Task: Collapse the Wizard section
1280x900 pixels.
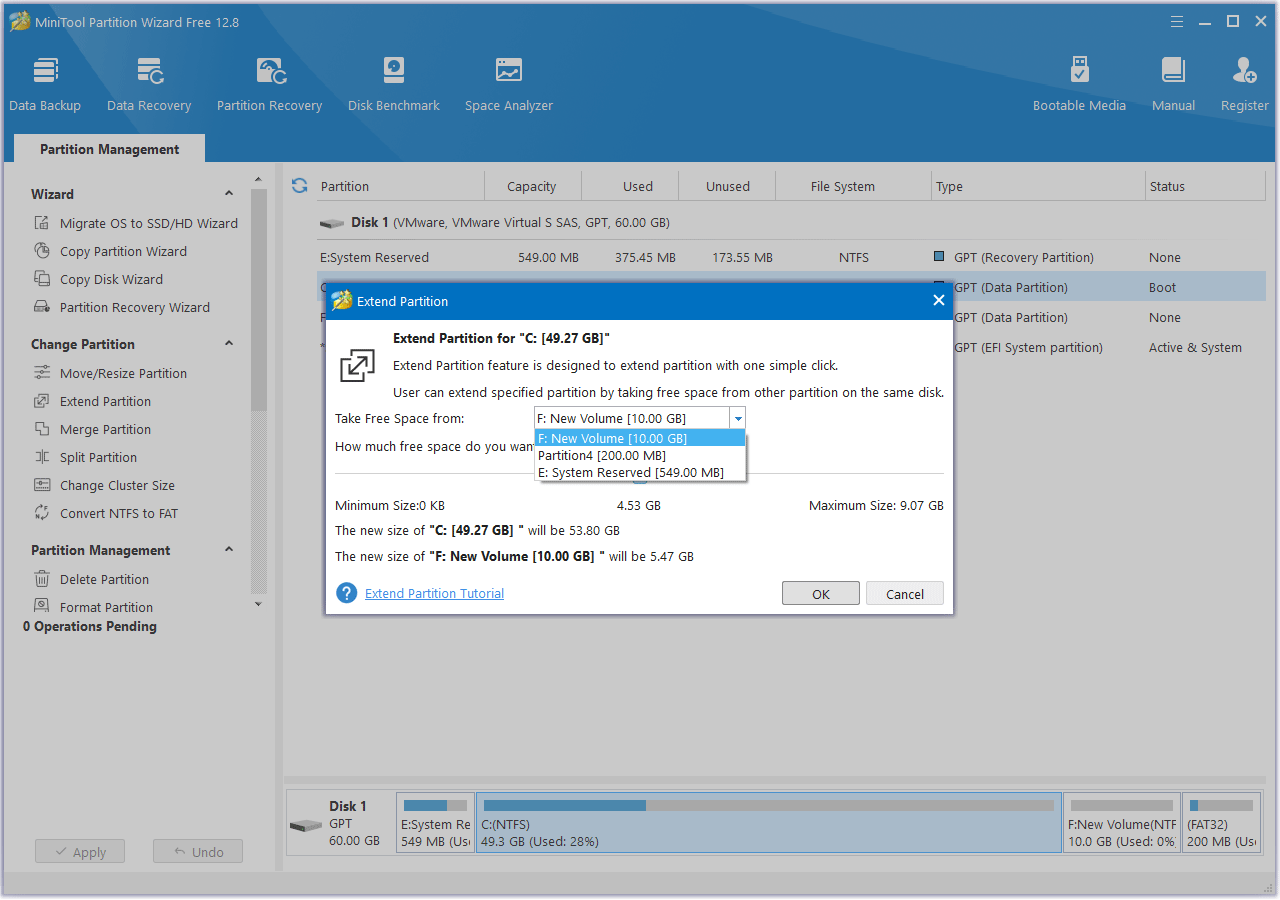Action: pos(228,193)
